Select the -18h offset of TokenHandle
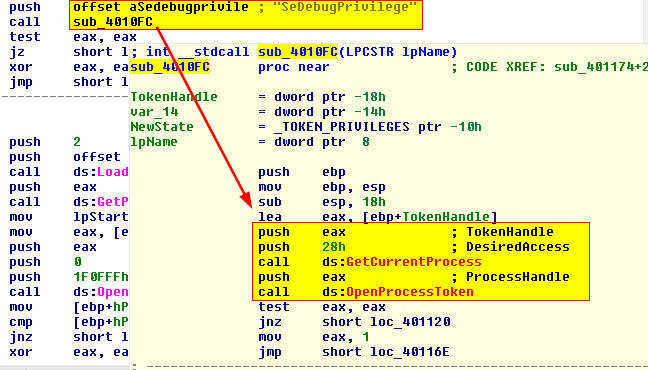Screen dimensions: 648x370 tap(370, 97)
